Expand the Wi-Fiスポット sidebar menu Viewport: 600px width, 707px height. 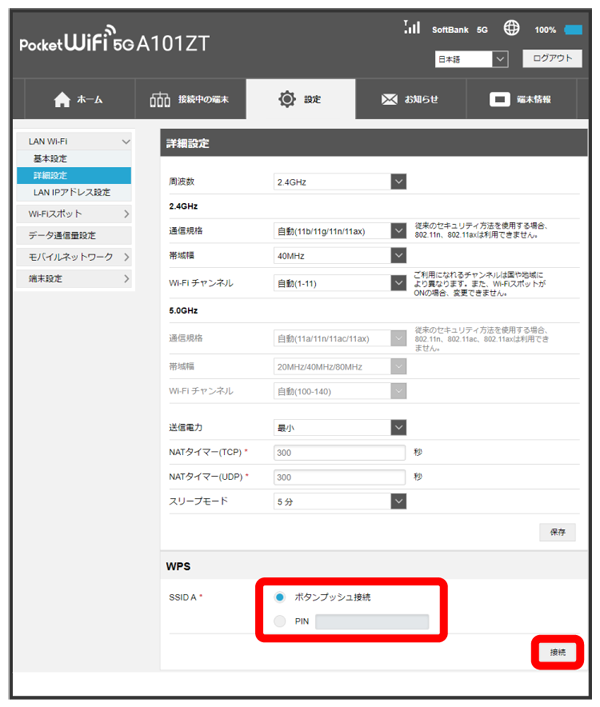[75, 213]
